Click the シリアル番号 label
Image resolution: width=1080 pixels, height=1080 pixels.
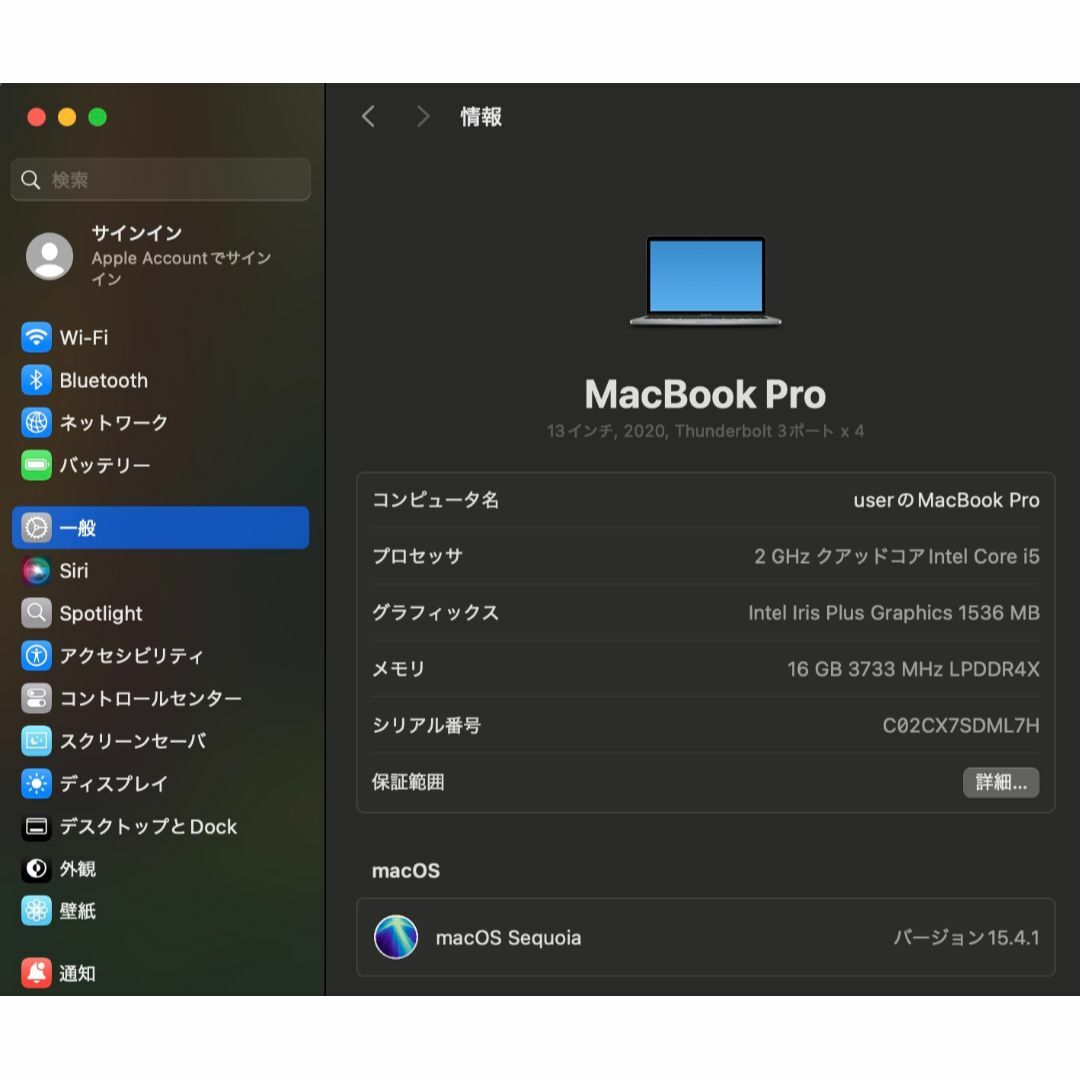pyautogui.click(x=426, y=725)
